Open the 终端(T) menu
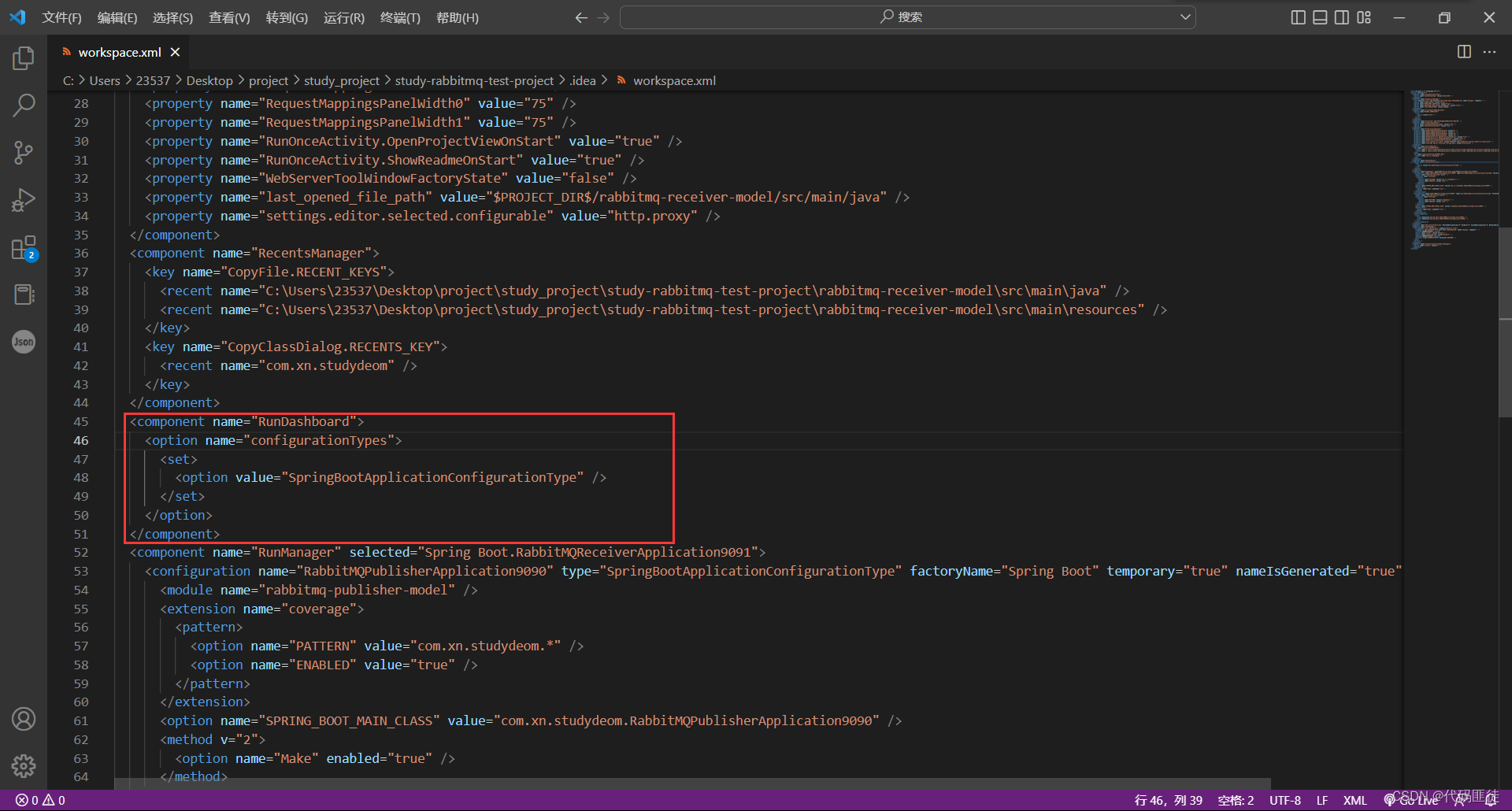Screen dimensions: 1512x811 point(400,17)
